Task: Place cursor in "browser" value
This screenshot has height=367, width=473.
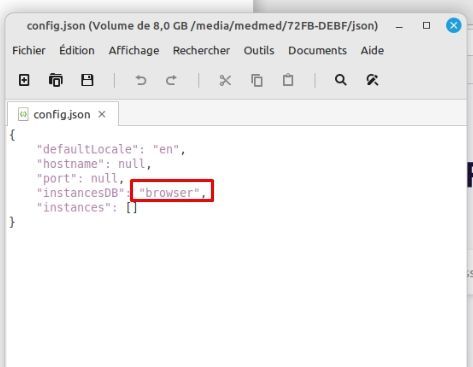Action: point(169,193)
